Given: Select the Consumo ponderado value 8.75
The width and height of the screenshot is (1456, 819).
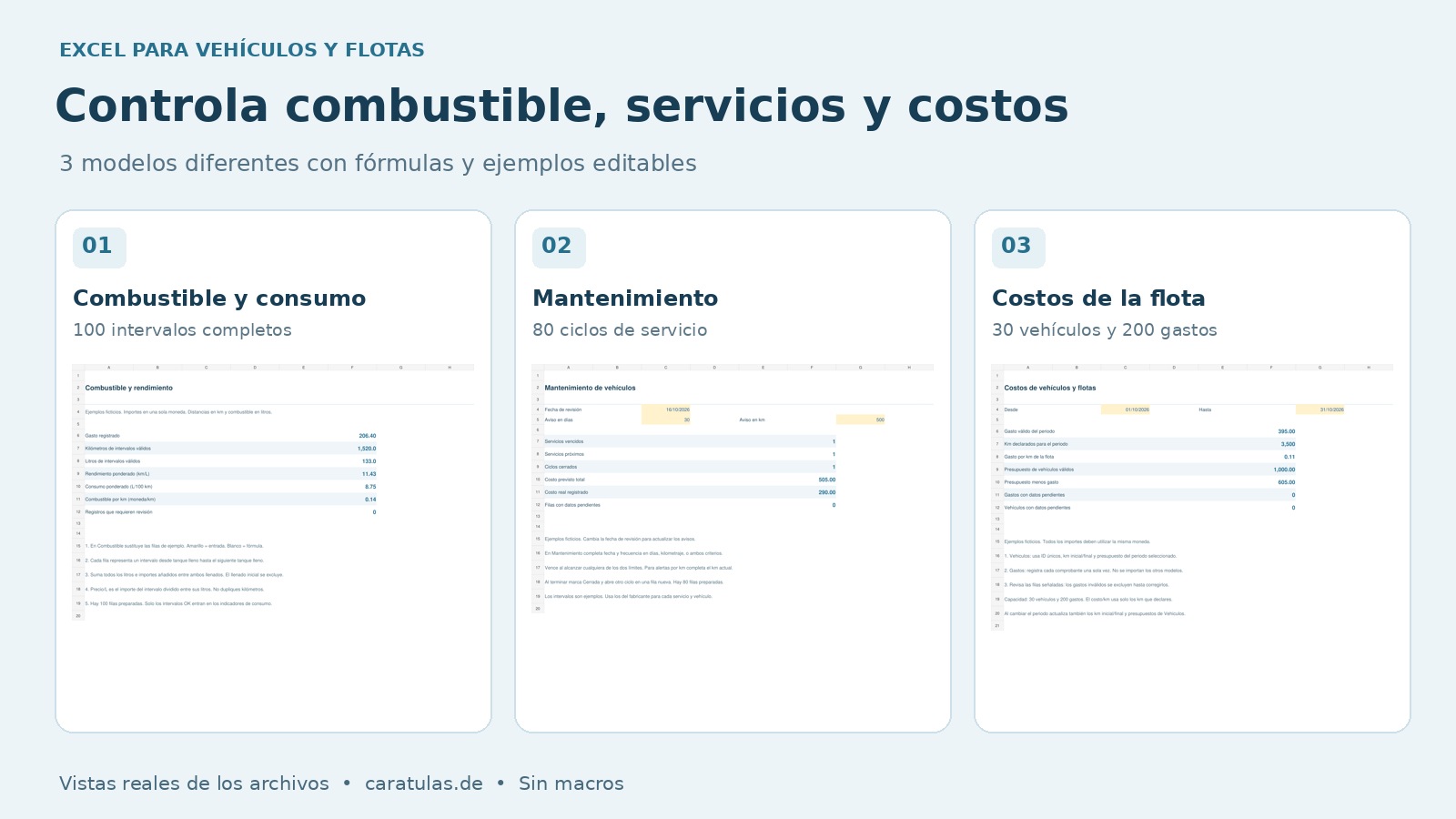Looking at the screenshot, I should 370,487.
